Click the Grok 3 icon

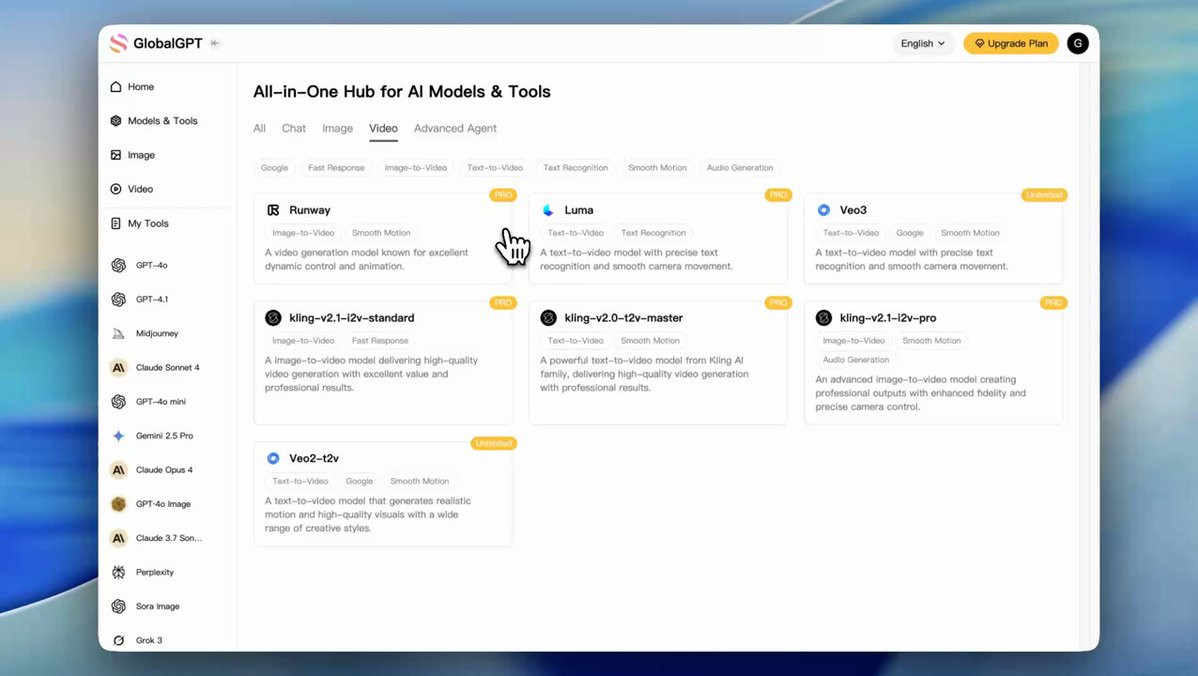118,640
